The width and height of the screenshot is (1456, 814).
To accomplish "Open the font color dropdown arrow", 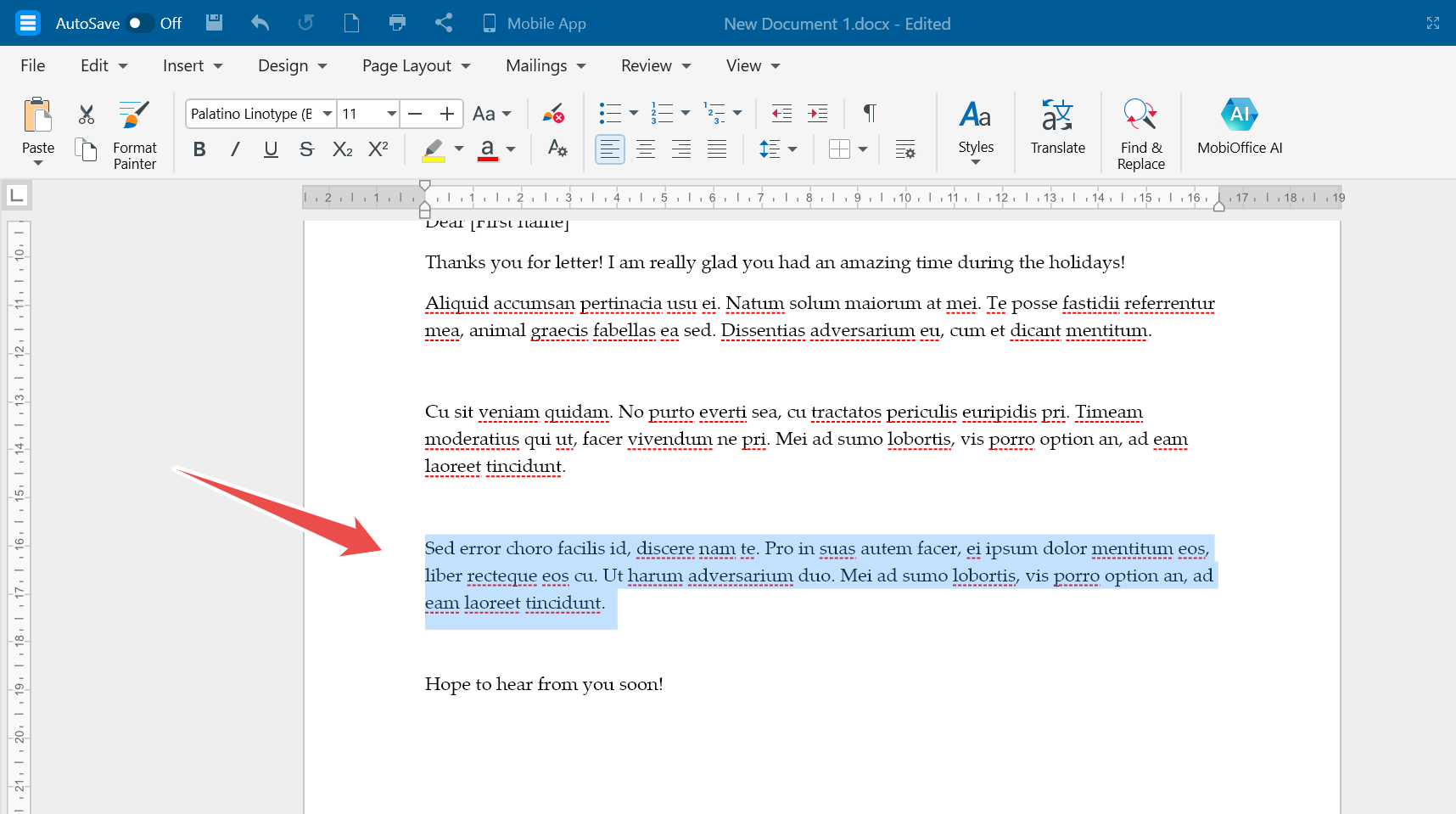I will tap(511, 149).
